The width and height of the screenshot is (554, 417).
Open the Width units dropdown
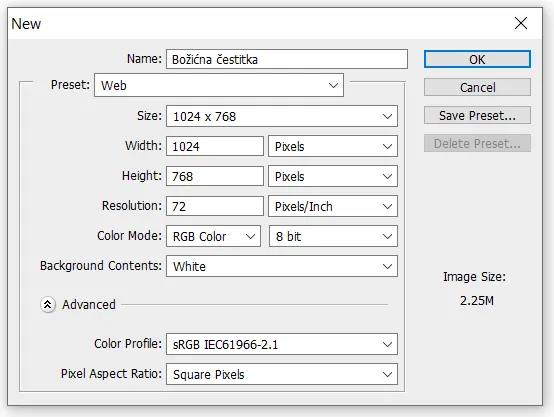coord(333,146)
